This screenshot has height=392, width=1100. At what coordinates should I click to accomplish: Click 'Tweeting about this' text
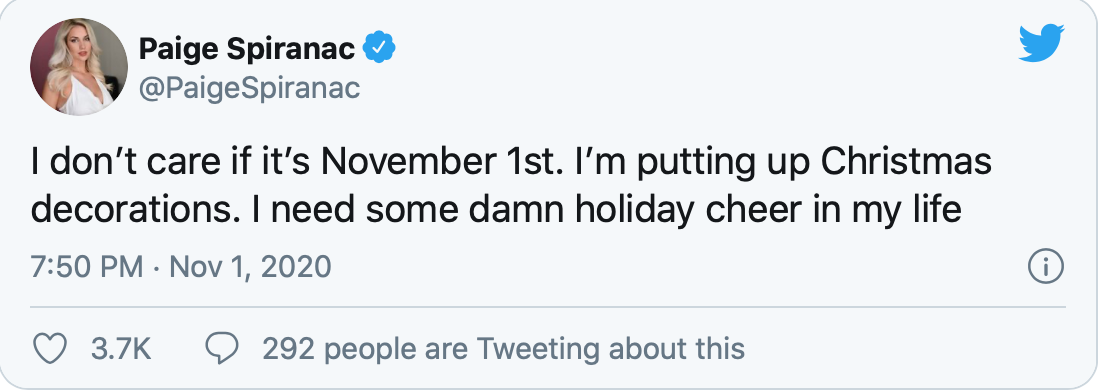coord(610,349)
